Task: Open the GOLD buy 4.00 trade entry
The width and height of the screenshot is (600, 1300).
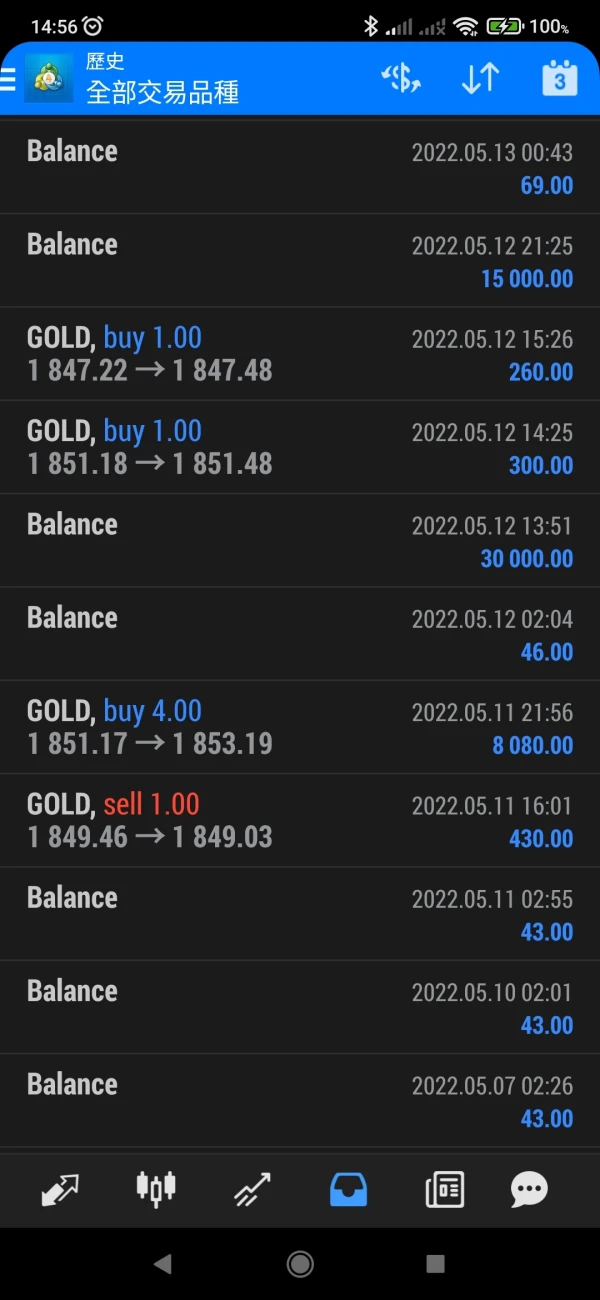Action: click(300, 727)
